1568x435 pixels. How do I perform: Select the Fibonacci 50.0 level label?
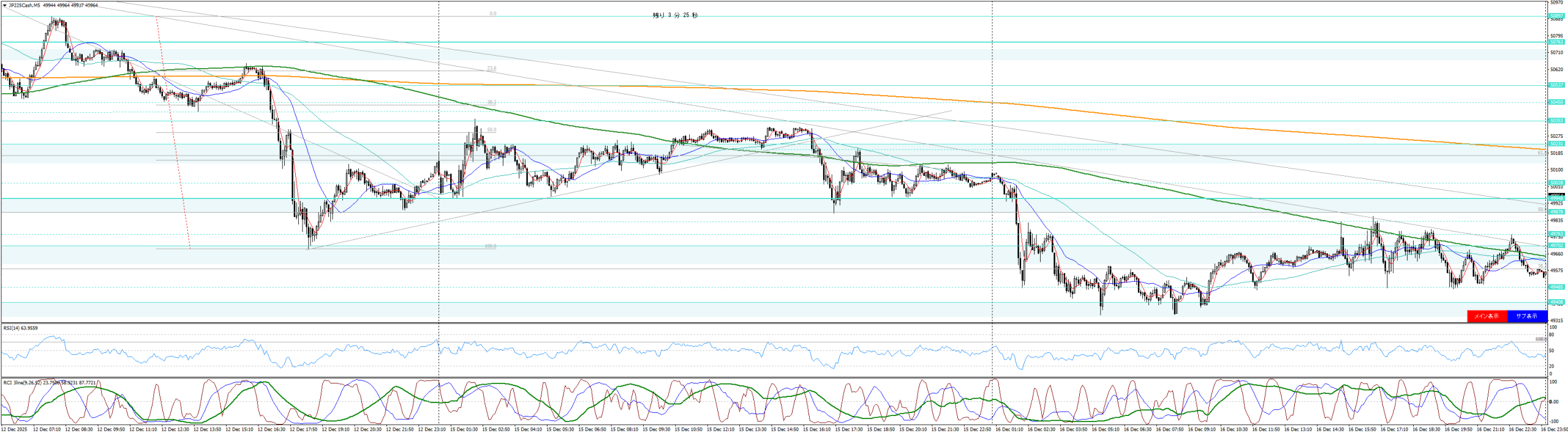[491, 130]
